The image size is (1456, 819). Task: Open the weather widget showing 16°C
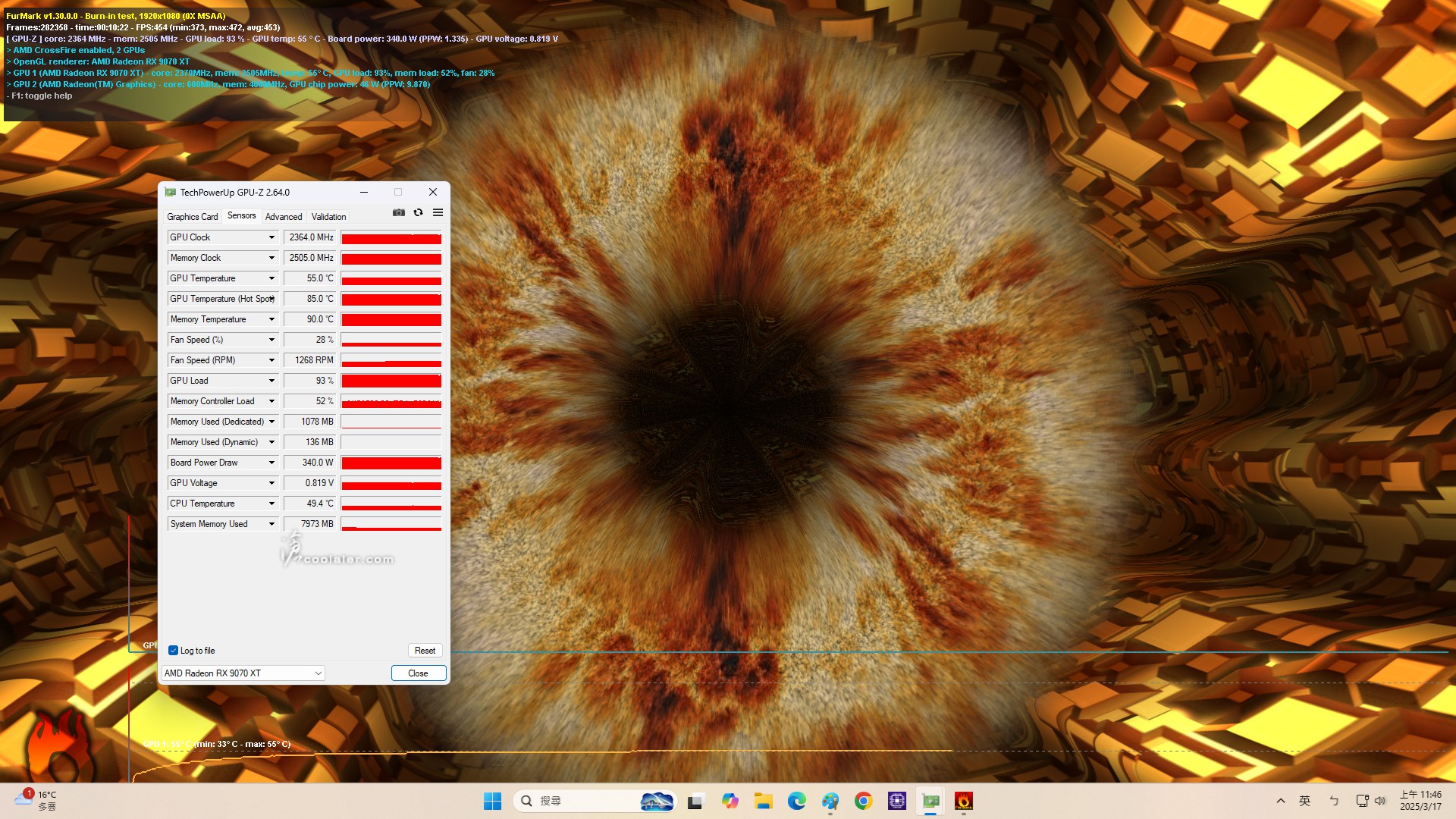35,800
